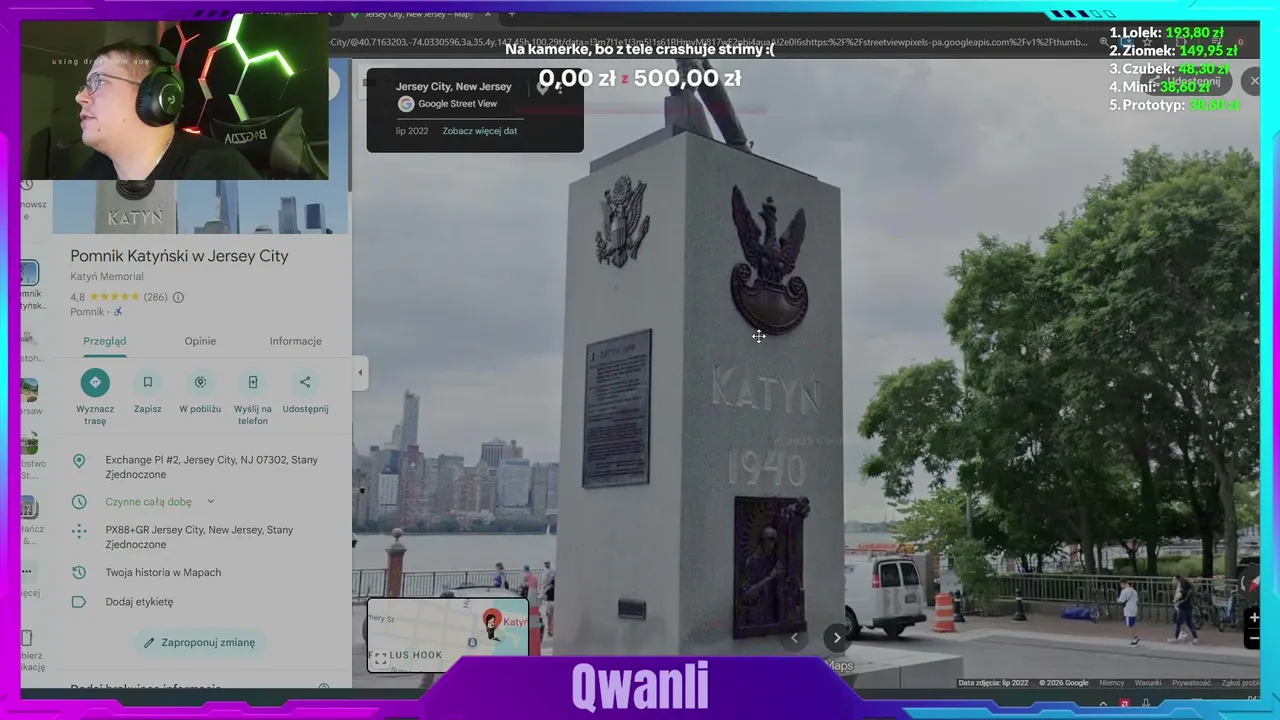The image size is (1280, 720).
Task: Open the Warunki terms link in footer
Action: tap(1148, 683)
